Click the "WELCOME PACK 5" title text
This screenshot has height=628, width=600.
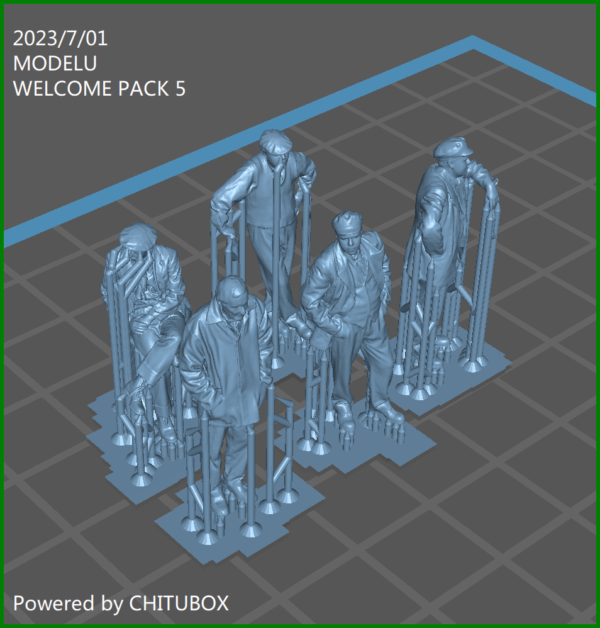99,88
